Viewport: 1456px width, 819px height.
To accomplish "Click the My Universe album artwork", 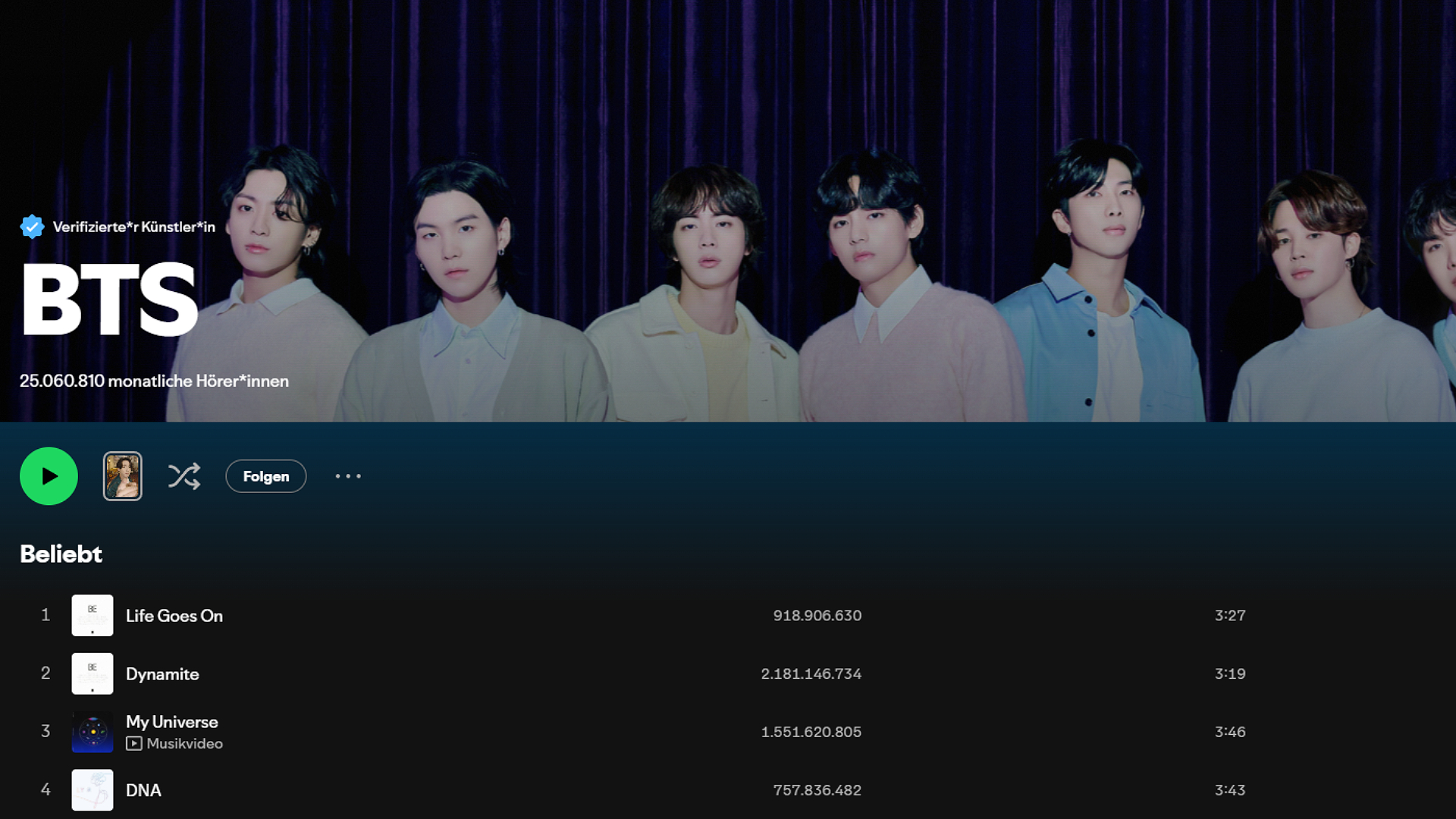I will pos(93,732).
